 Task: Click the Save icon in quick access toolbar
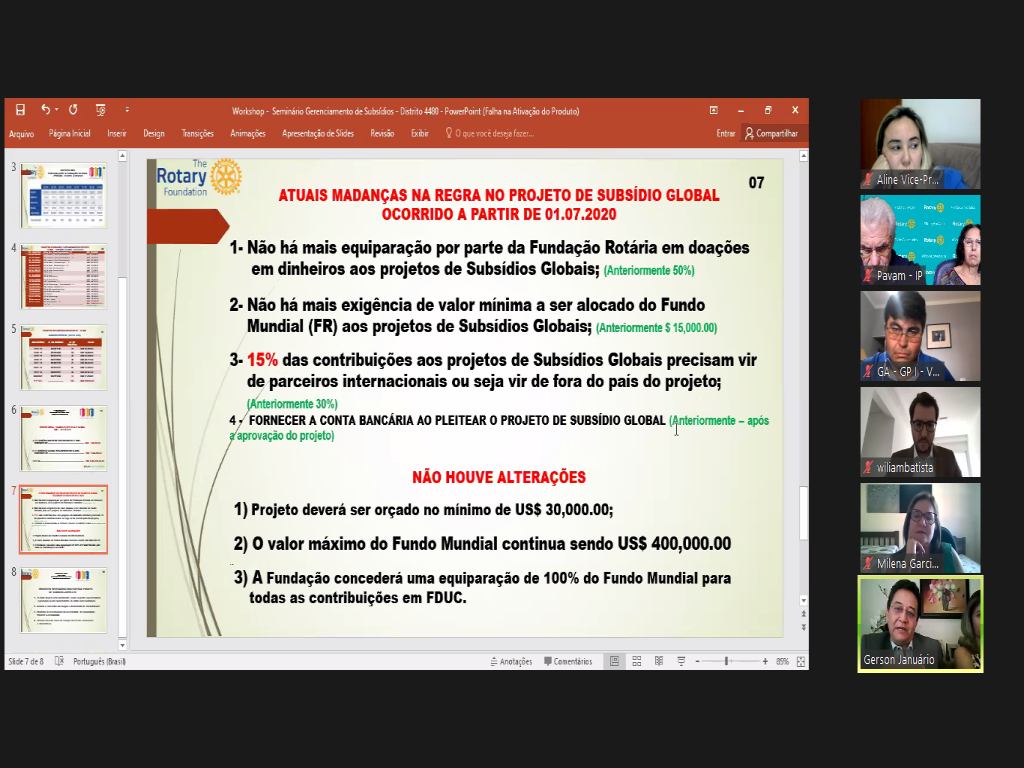pos(19,110)
